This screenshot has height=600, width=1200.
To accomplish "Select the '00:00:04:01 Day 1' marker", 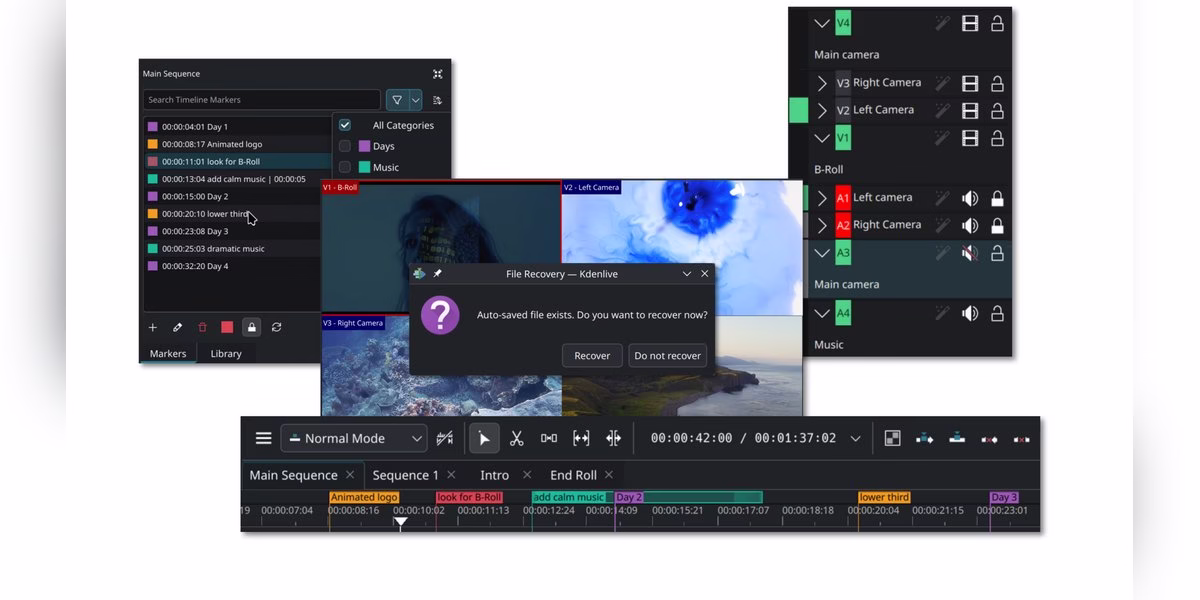I will [x=237, y=127].
